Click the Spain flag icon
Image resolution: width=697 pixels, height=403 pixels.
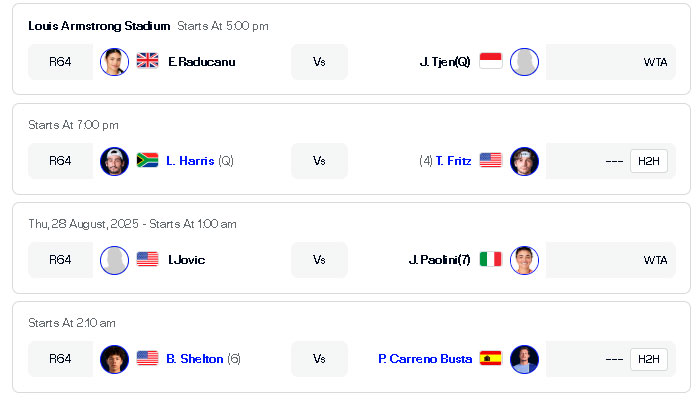tap(491, 358)
